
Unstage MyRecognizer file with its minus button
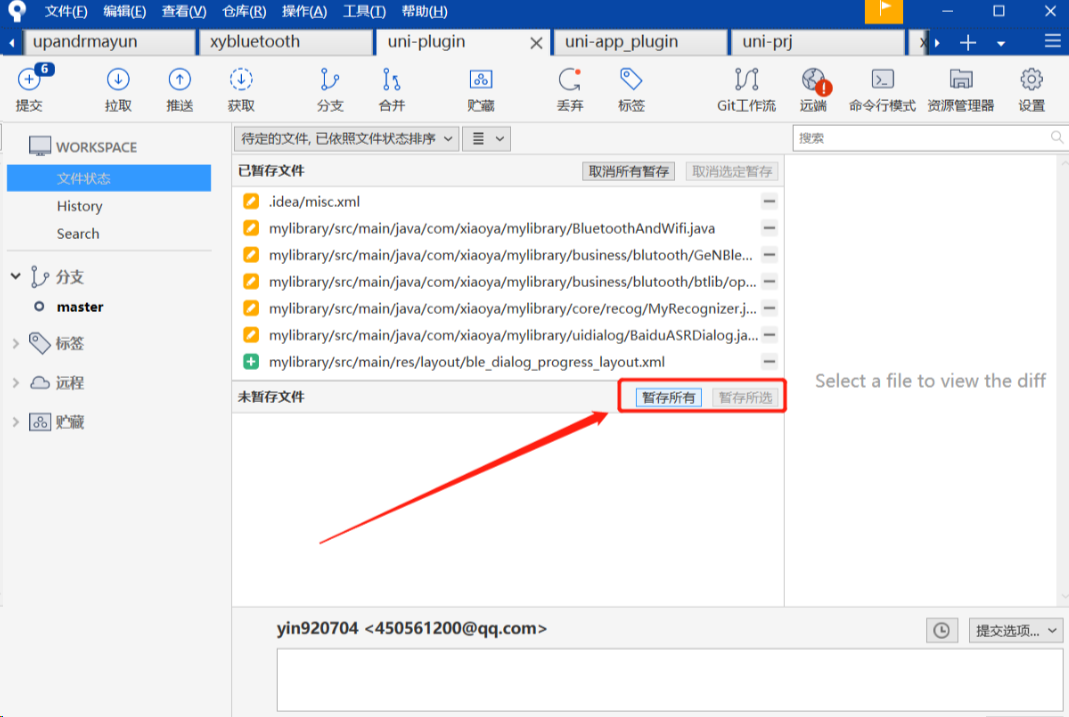769,308
